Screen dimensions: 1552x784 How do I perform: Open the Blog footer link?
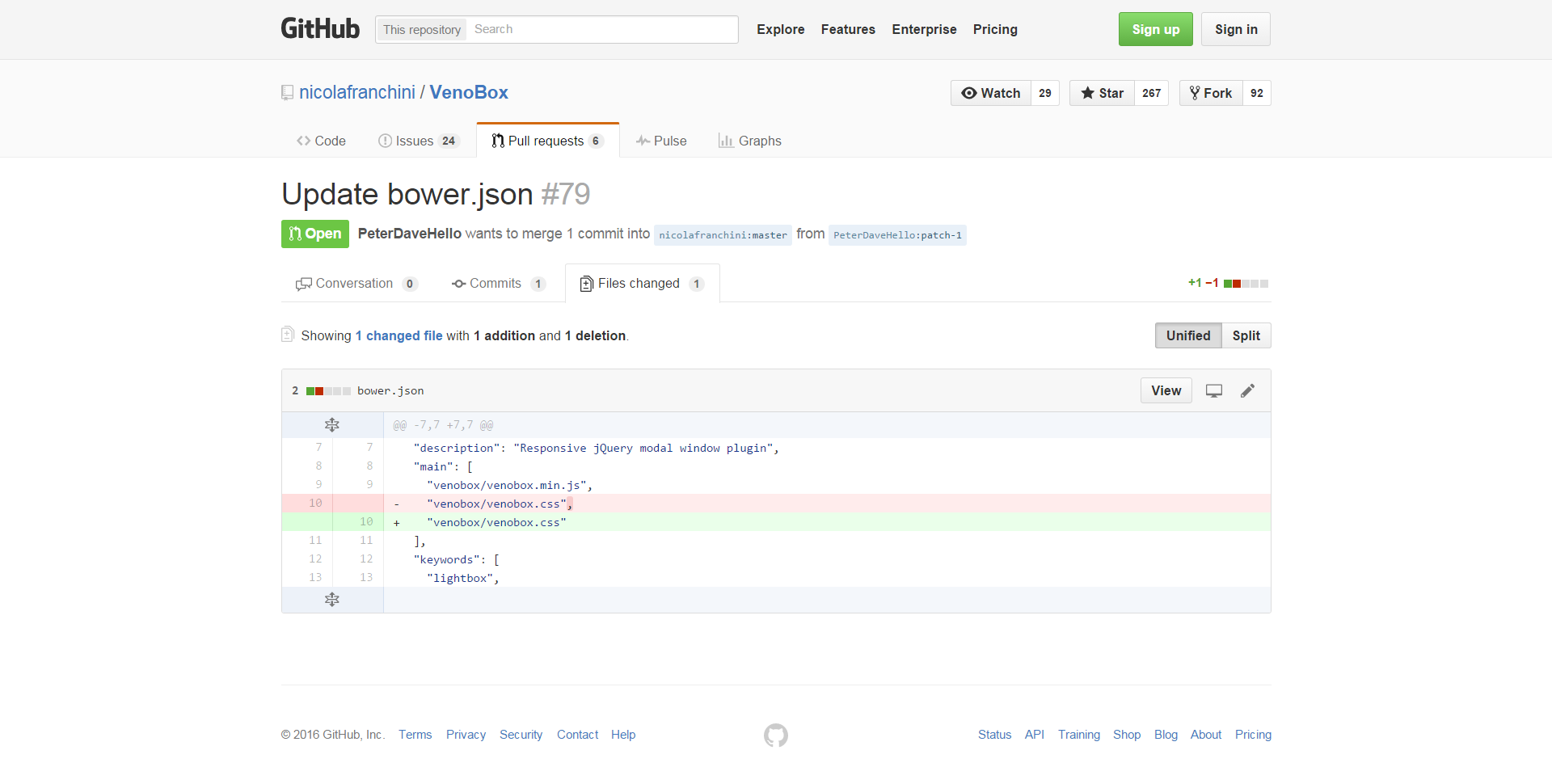pos(1166,735)
